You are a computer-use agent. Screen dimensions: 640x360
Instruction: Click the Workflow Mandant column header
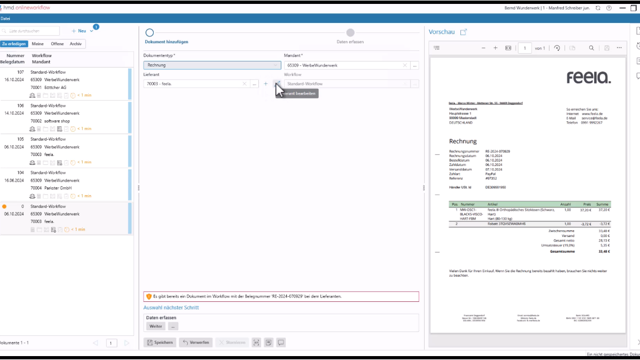click(x=42, y=59)
